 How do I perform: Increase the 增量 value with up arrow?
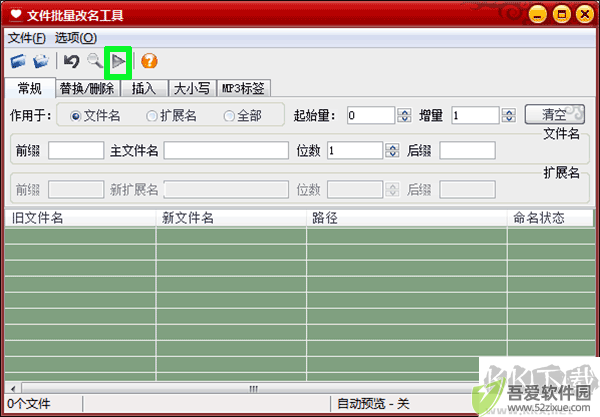tap(509, 112)
